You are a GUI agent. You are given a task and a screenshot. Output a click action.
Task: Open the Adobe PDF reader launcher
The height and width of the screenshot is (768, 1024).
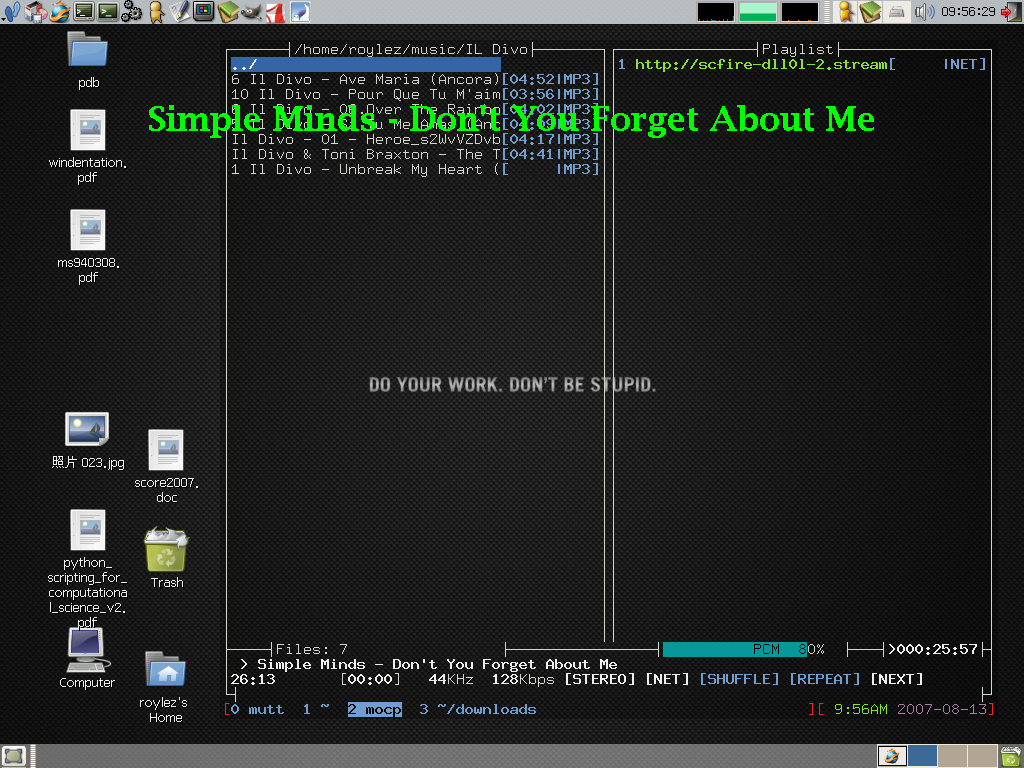click(x=275, y=12)
